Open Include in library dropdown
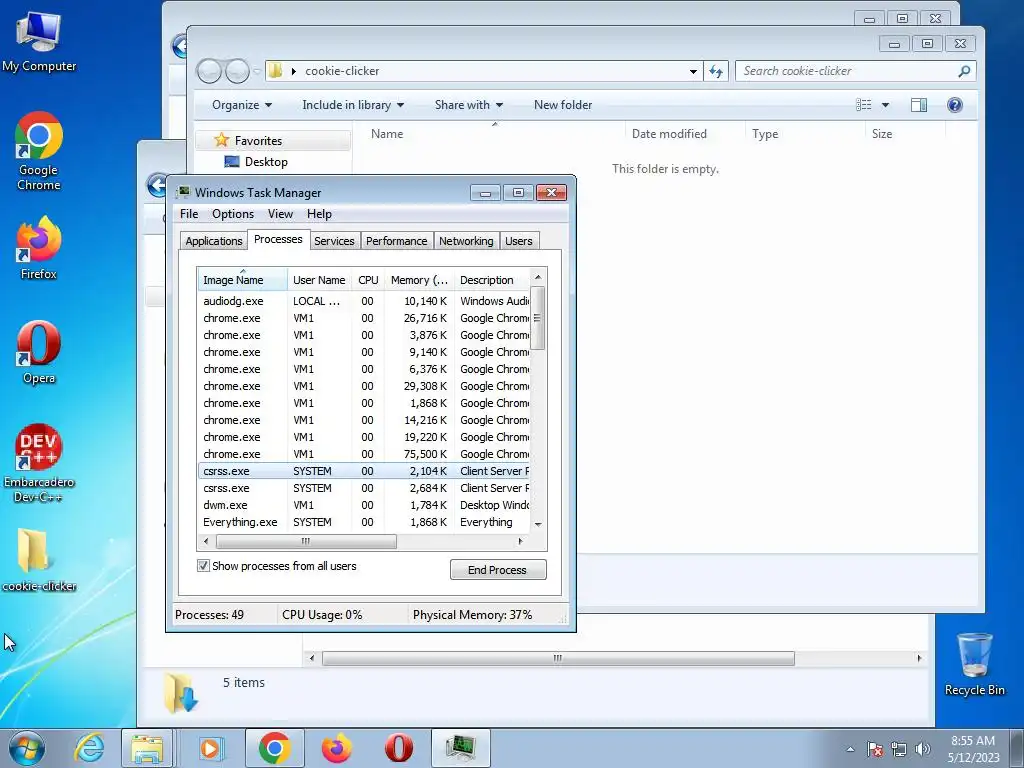1024x768 pixels. (353, 105)
